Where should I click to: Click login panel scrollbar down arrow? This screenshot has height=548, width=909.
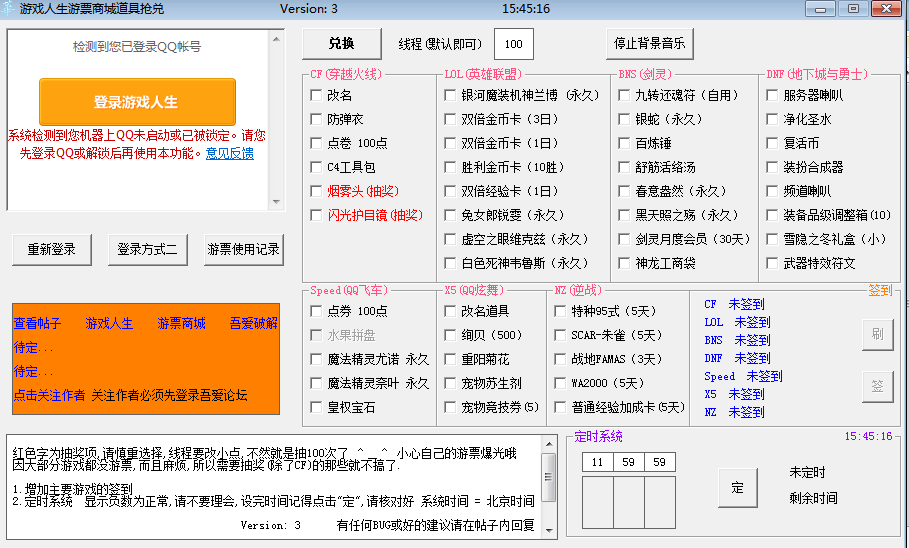276,202
